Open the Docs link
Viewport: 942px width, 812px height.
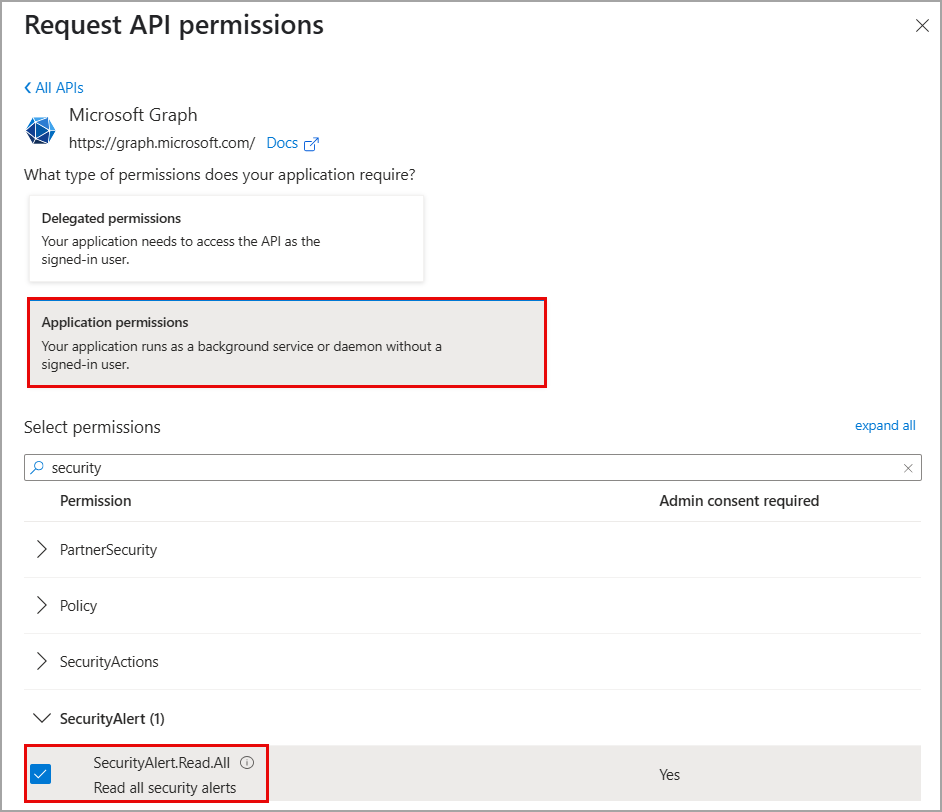(x=282, y=143)
